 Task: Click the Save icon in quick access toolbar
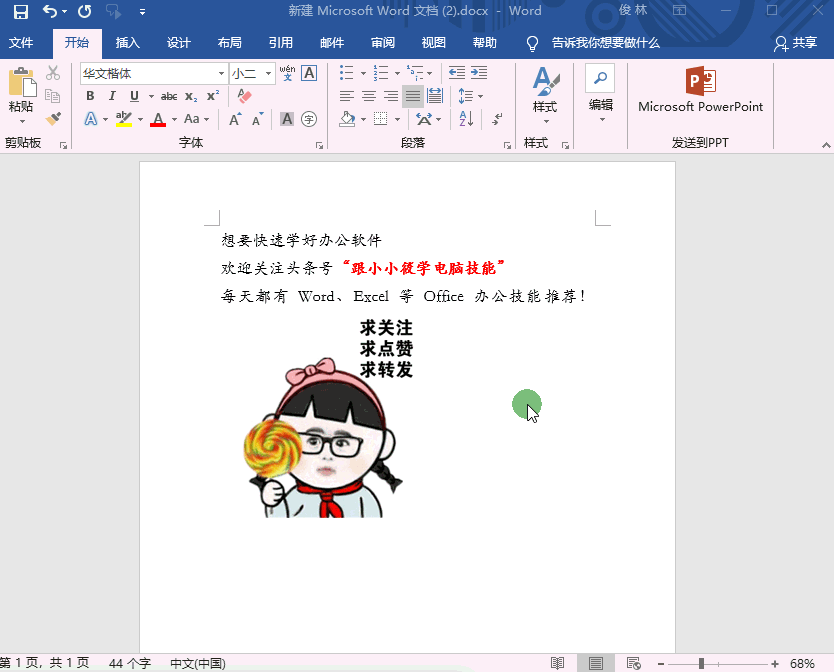(21, 12)
